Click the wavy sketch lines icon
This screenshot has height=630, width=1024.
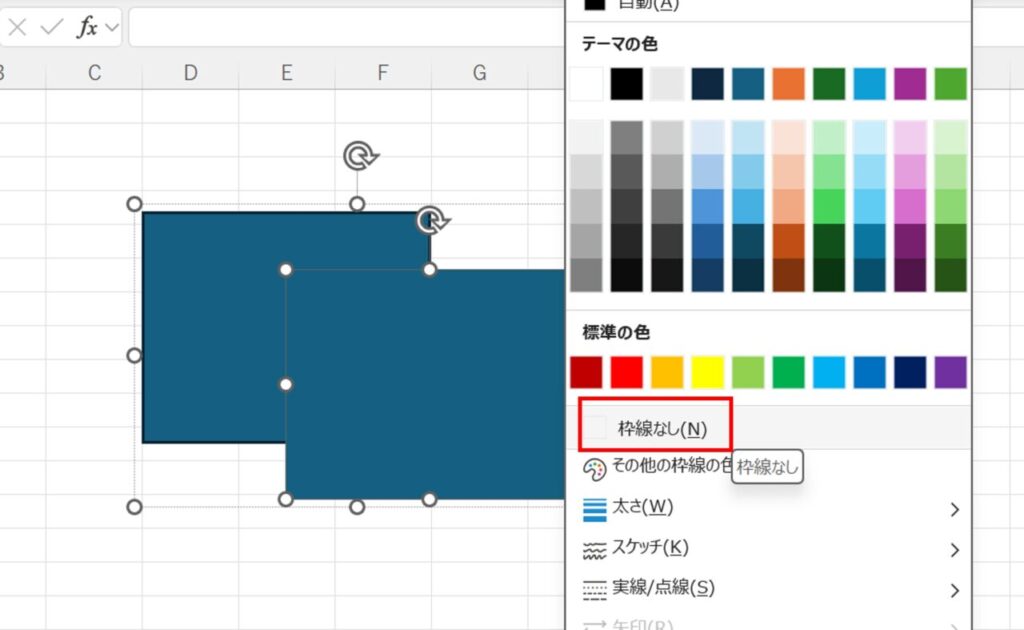click(594, 550)
